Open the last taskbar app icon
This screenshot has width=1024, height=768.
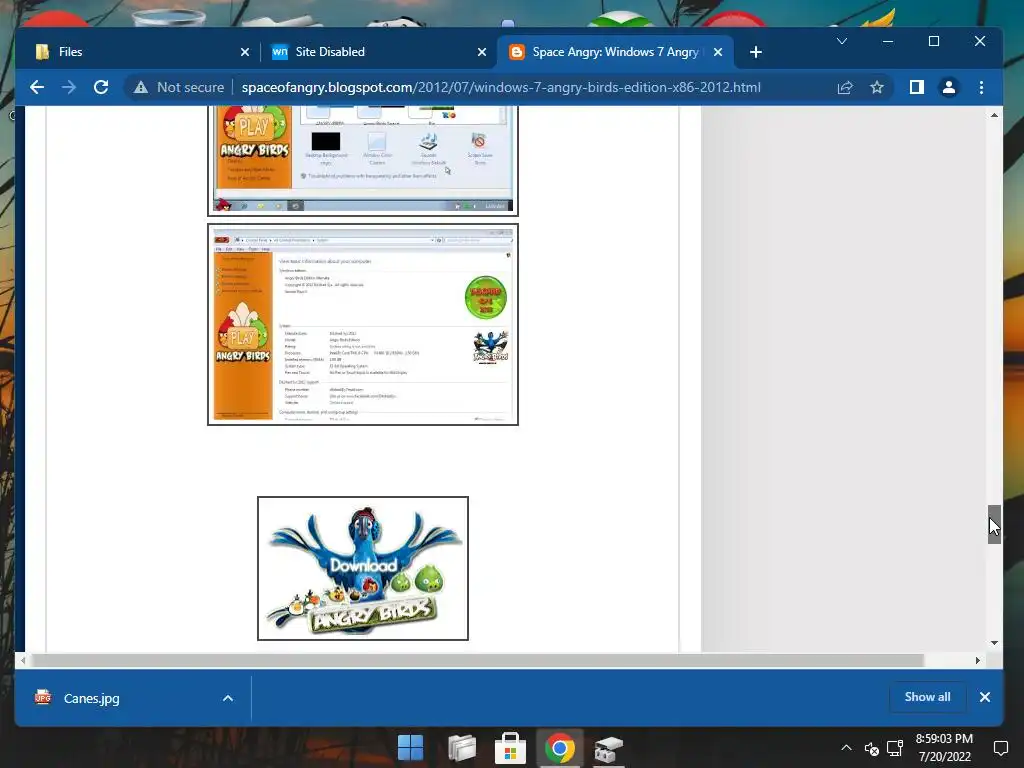609,749
